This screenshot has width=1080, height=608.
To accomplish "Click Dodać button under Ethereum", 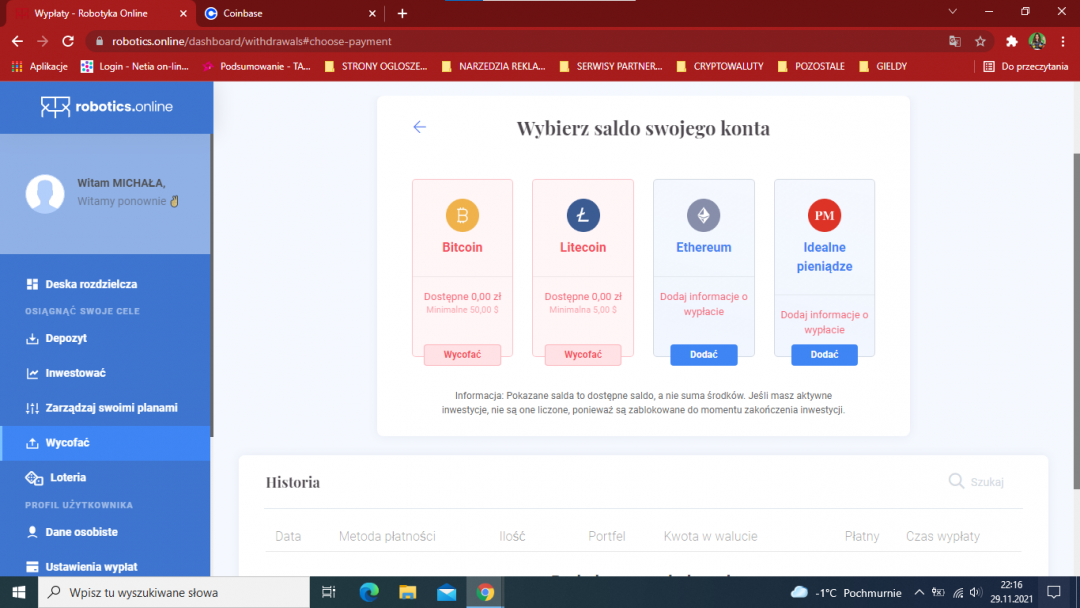I will pyautogui.click(x=703, y=355).
